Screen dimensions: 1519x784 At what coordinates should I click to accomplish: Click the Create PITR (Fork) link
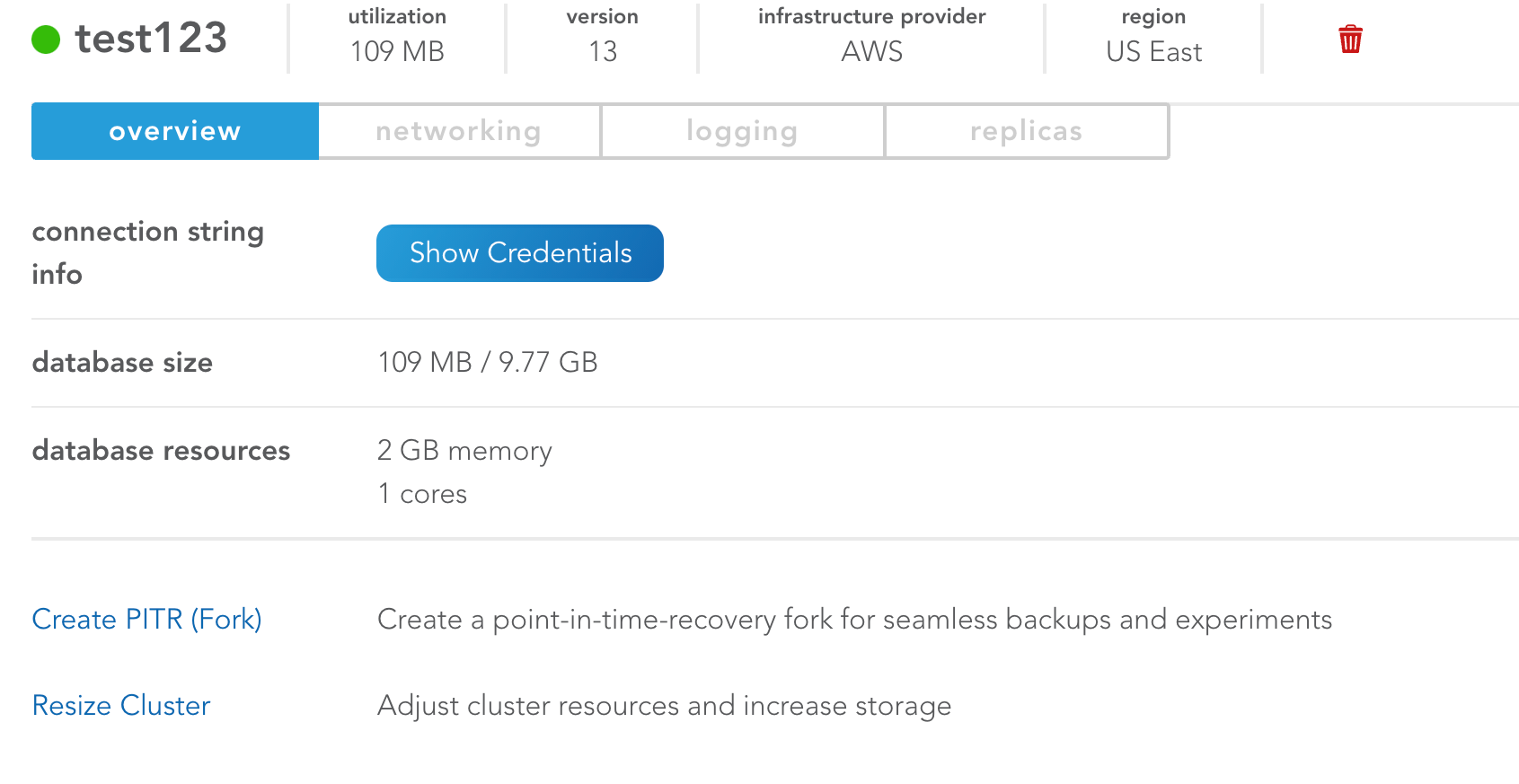(146, 619)
